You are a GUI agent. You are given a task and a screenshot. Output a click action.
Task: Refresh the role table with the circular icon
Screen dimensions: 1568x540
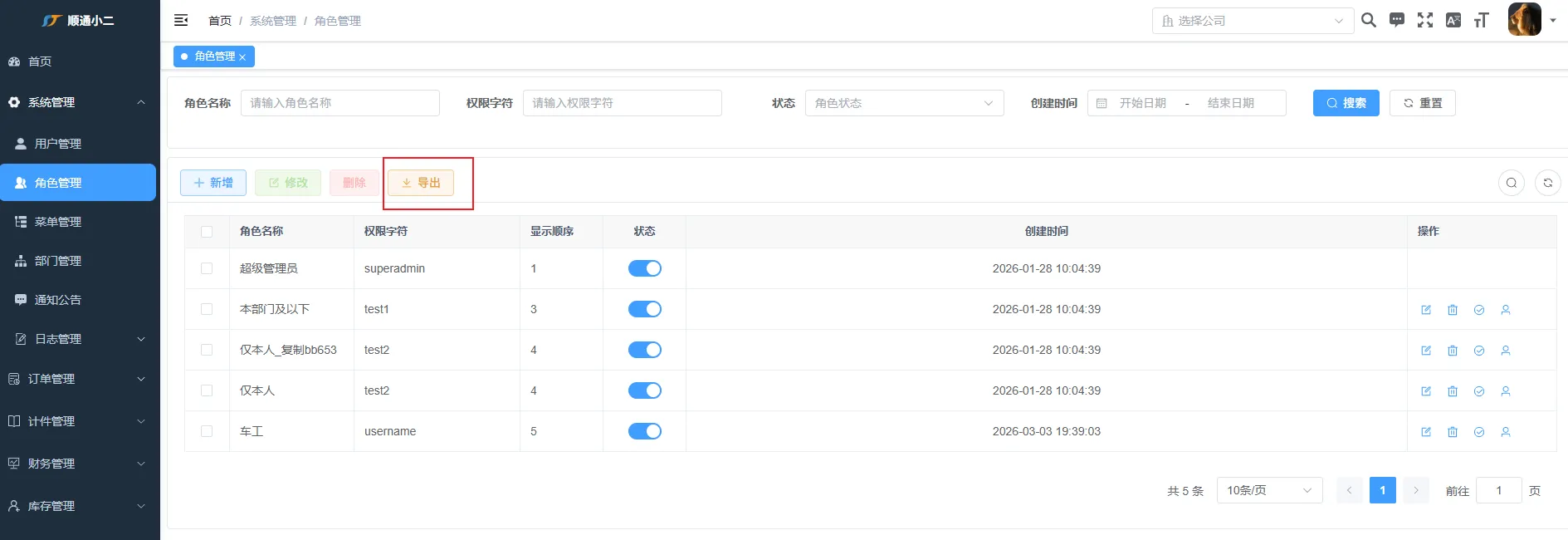(1548, 183)
